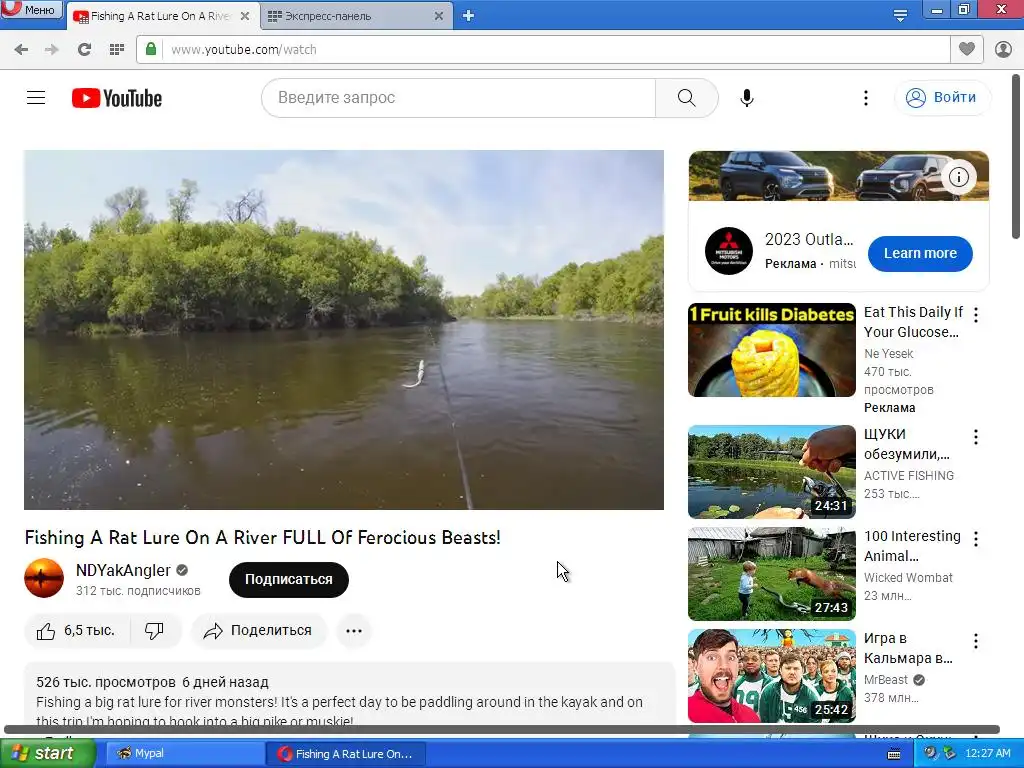The height and width of the screenshot is (768, 1024).
Task: Click the browser back arrow
Action: 21,50
